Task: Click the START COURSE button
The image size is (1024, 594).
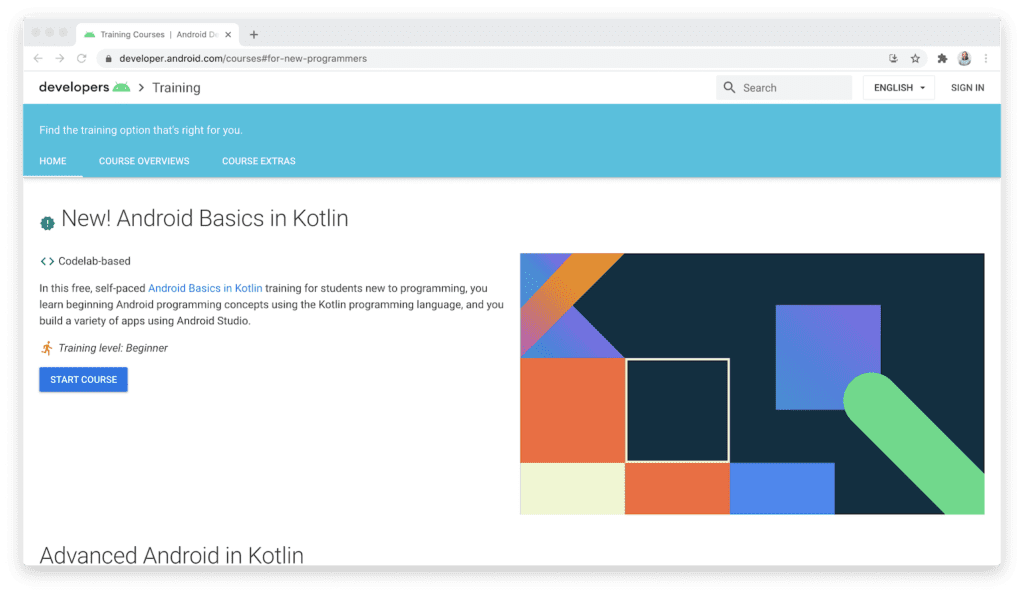Action: point(84,379)
